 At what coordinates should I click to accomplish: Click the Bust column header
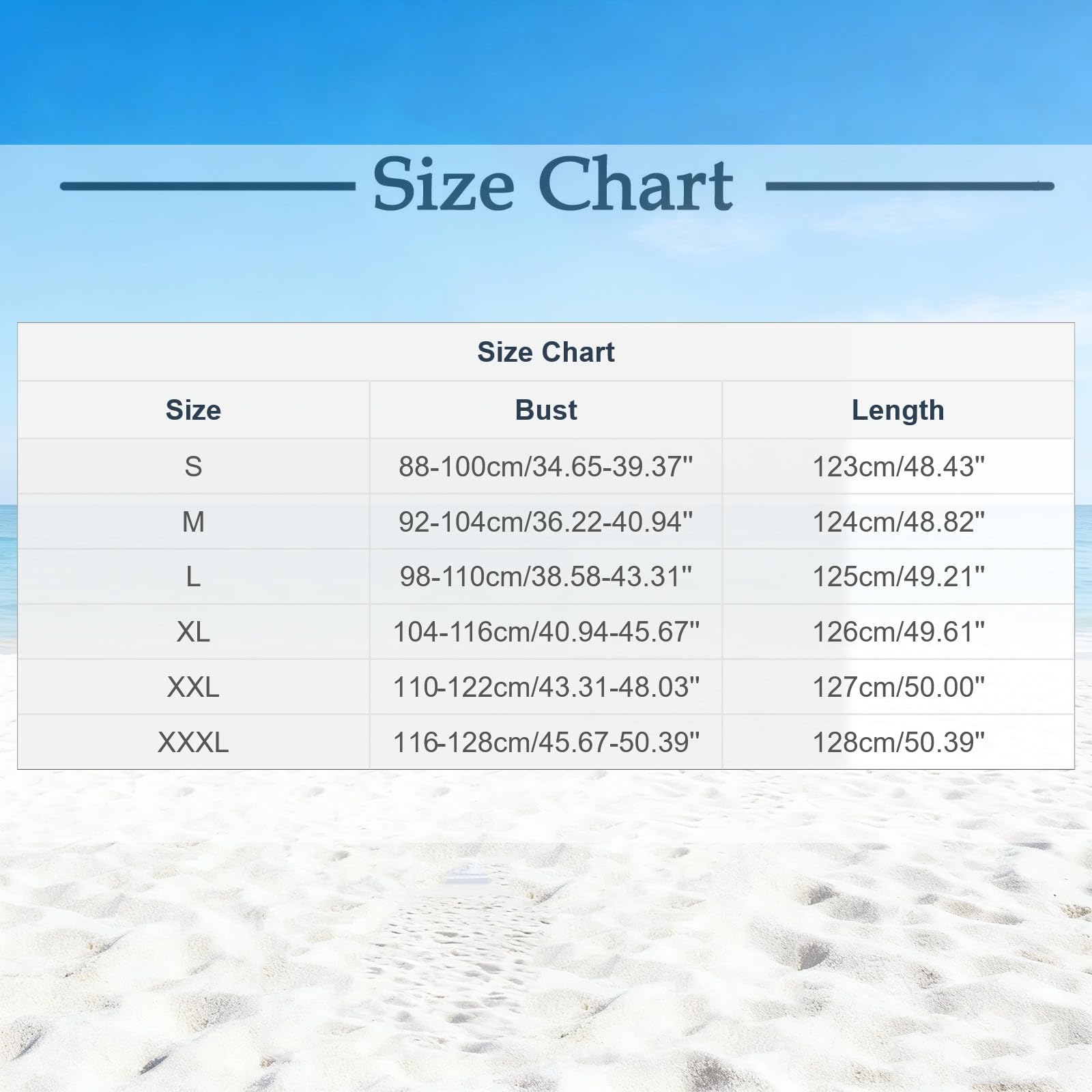[546, 410]
